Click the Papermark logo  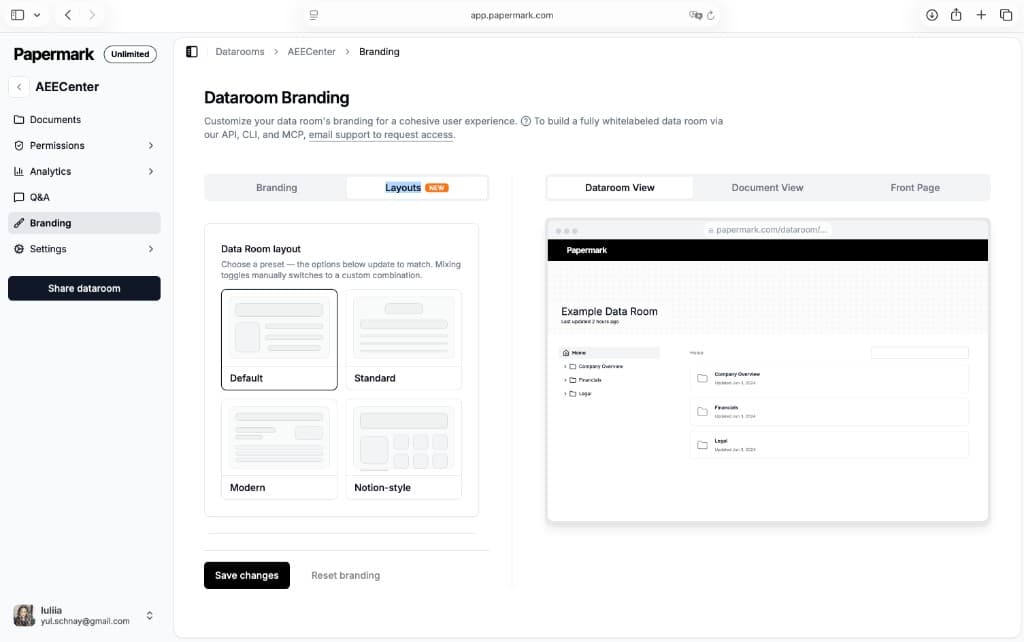point(54,54)
